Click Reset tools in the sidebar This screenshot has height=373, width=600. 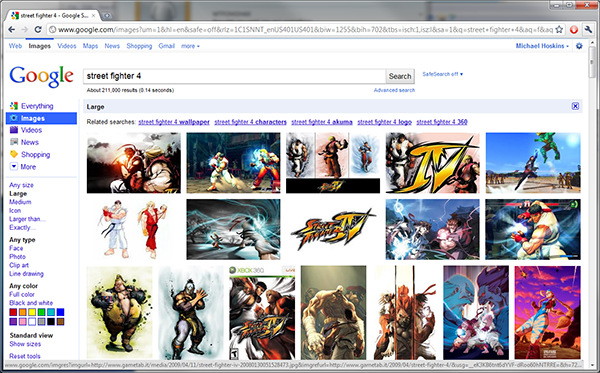pos(25,356)
